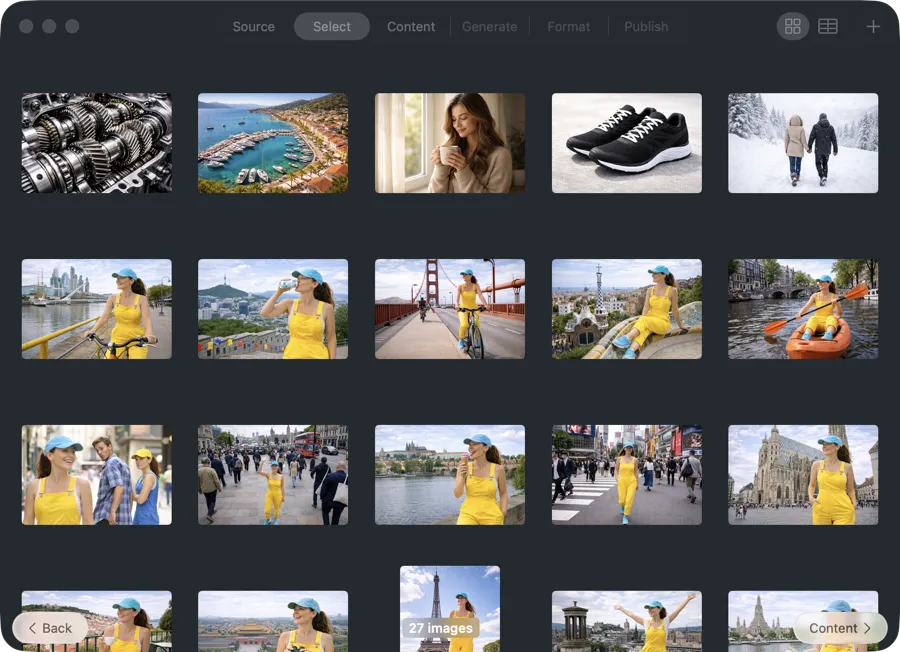Select the metal gears photo
Image resolution: width=900 pixels, height=652 pixels.
point(96,142)
